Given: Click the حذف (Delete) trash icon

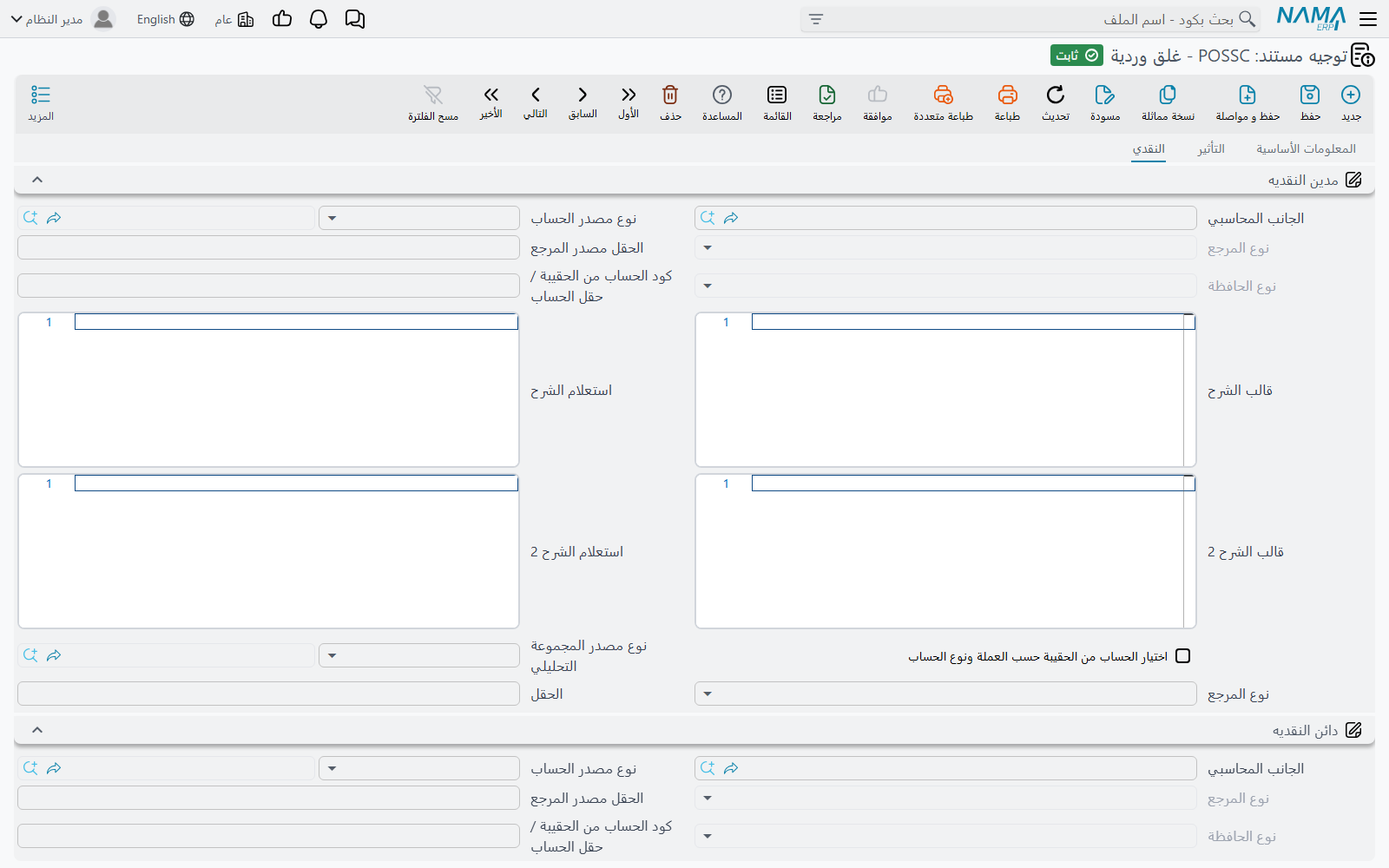Looking at the screenshot, I should [x=670, y=95].
